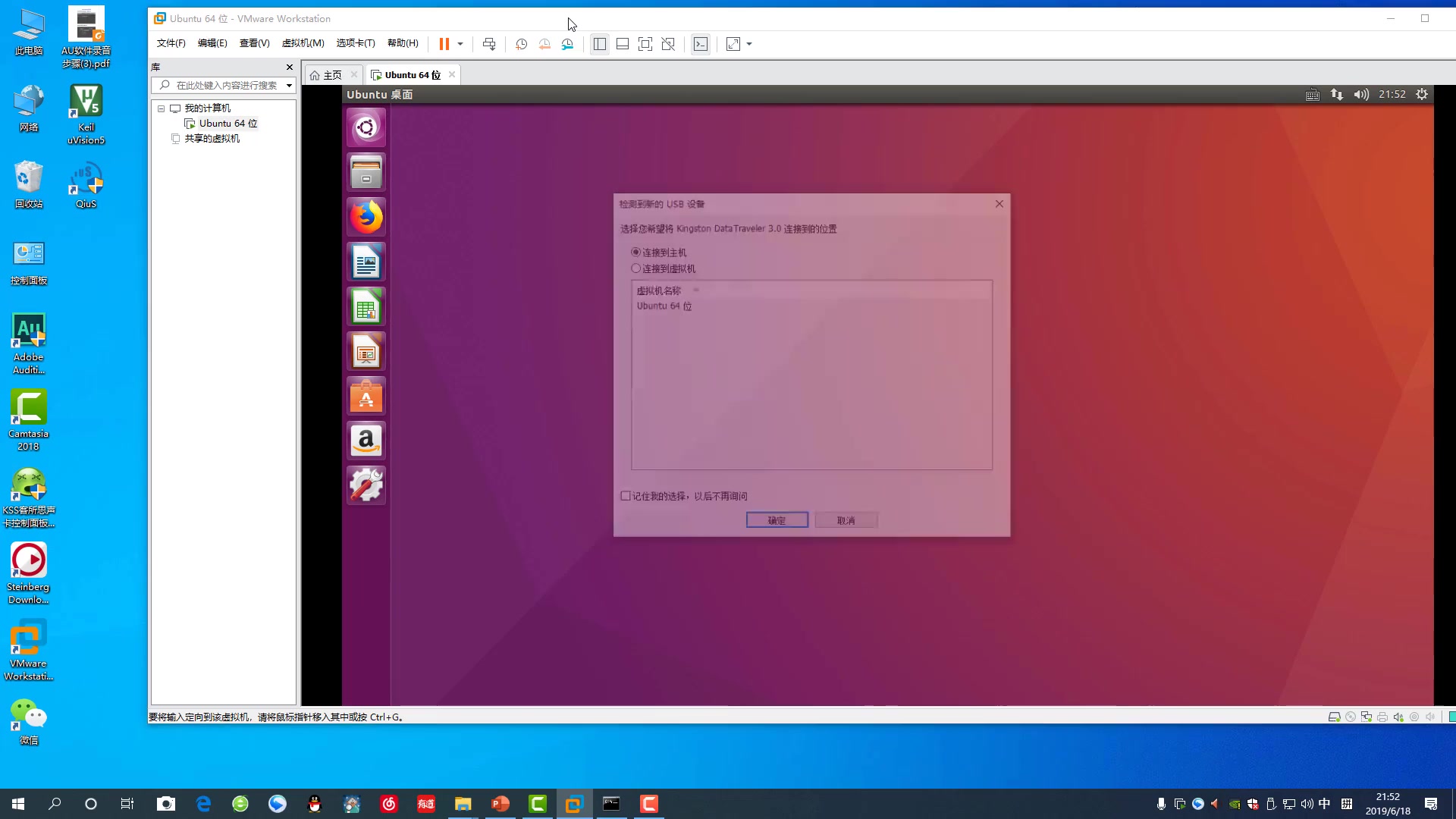This screenshot has height=819, width=1456.
Task: Open the Windows notification center icon
Action: point(1431,804)
